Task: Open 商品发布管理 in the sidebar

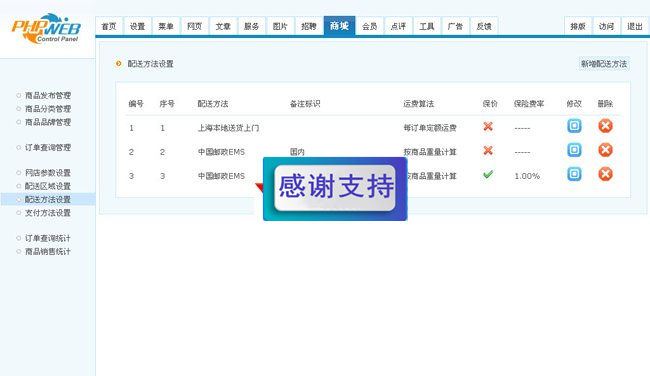Action: point(48,95)
